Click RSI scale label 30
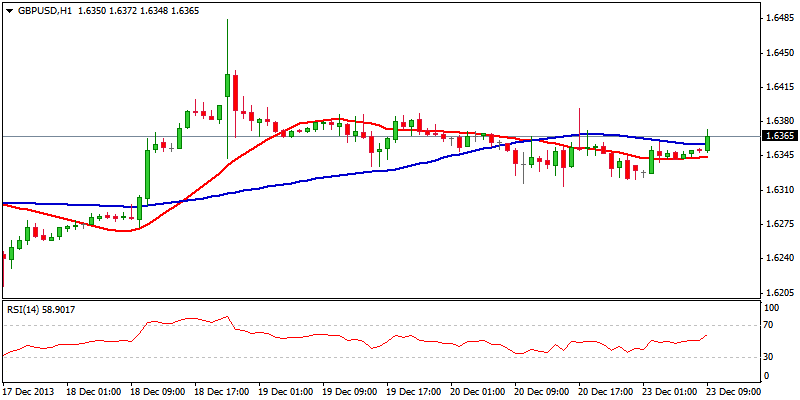The height and width of the screenshot is (400, 800). (770, 356)
